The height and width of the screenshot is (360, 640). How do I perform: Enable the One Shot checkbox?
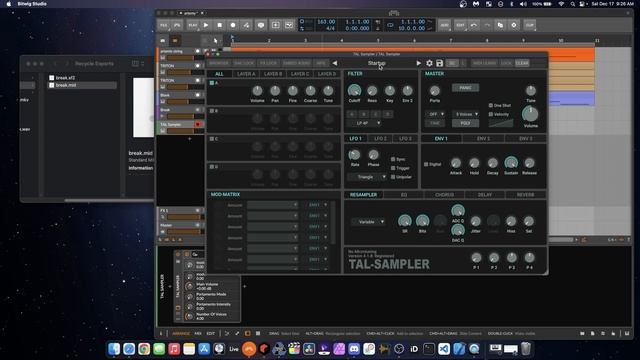coord(491,105)
